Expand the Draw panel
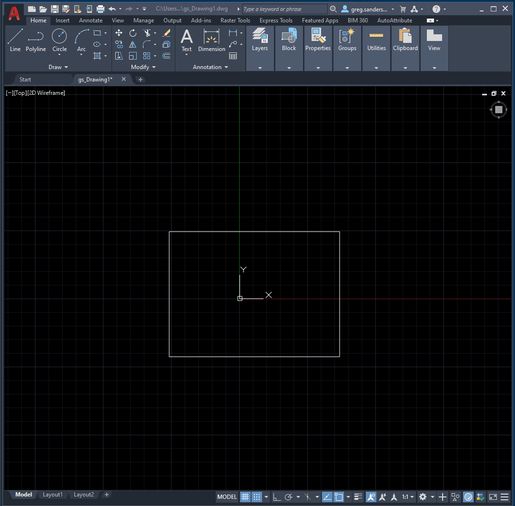 (x=58, y=67)
